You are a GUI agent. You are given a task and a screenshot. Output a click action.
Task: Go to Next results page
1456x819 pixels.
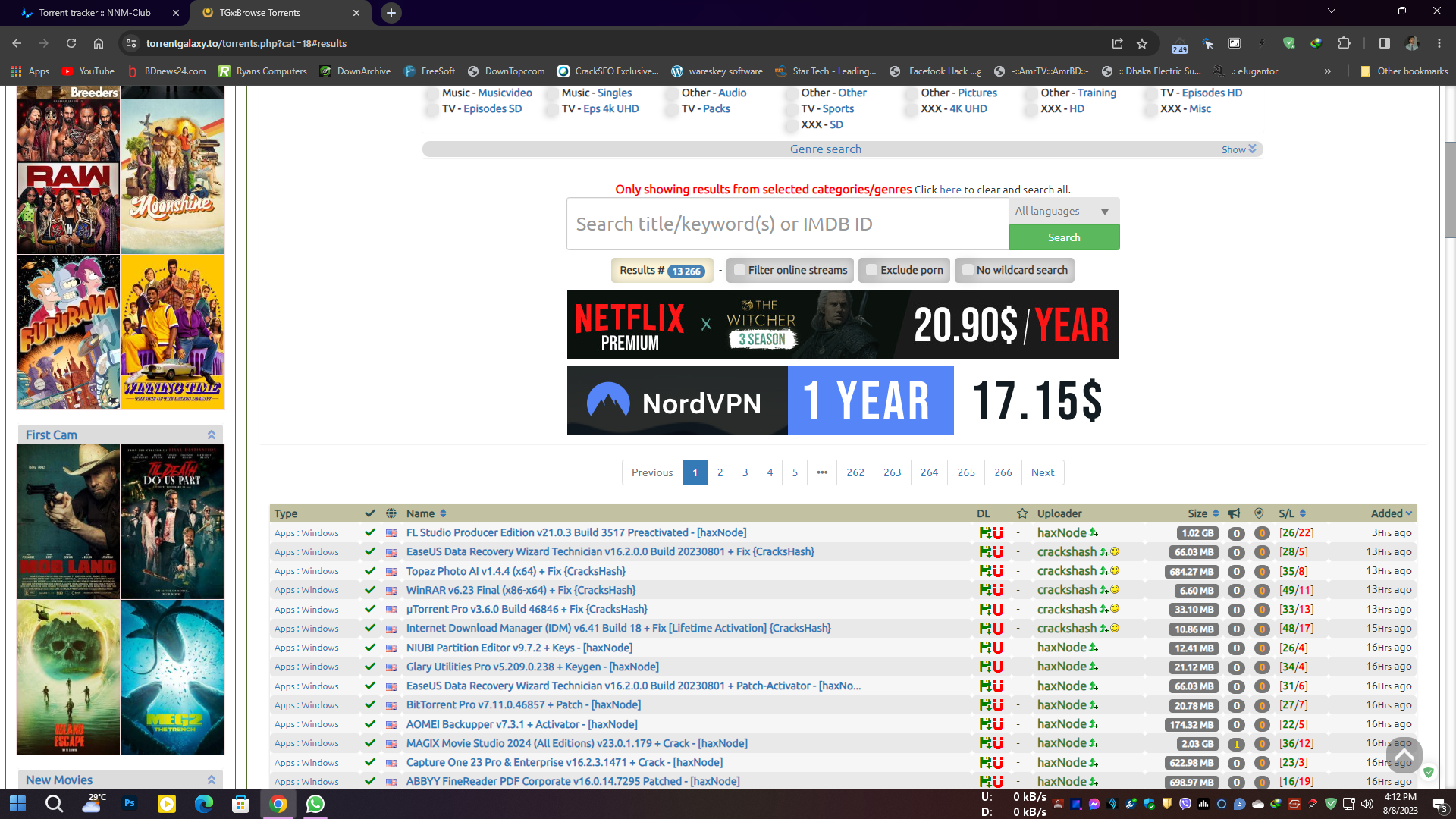(1043, 472)
